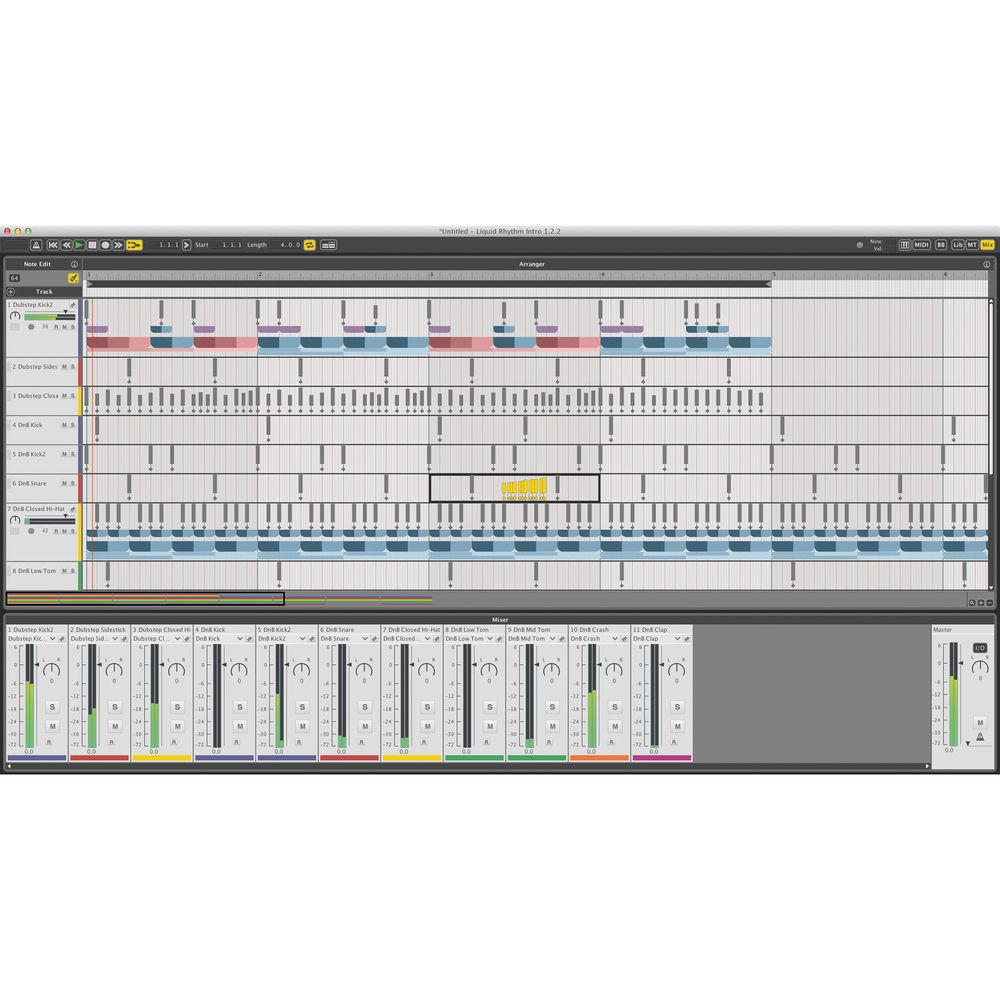Open the DnB Snare instrument dropdown
This screenshot has height=1000, width=1000.
[x=363, y=638]
